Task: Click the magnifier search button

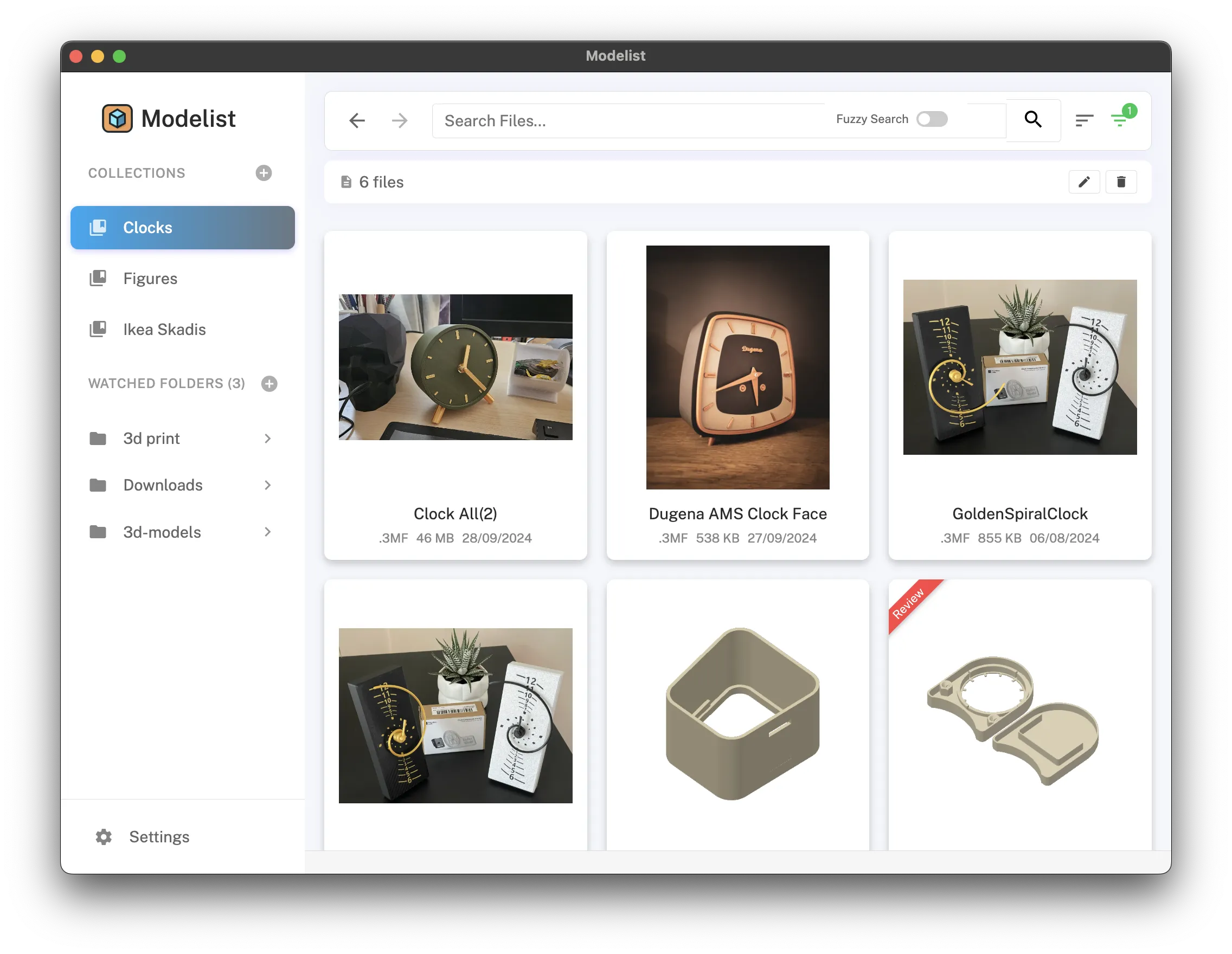Action: coord(1033,120)
